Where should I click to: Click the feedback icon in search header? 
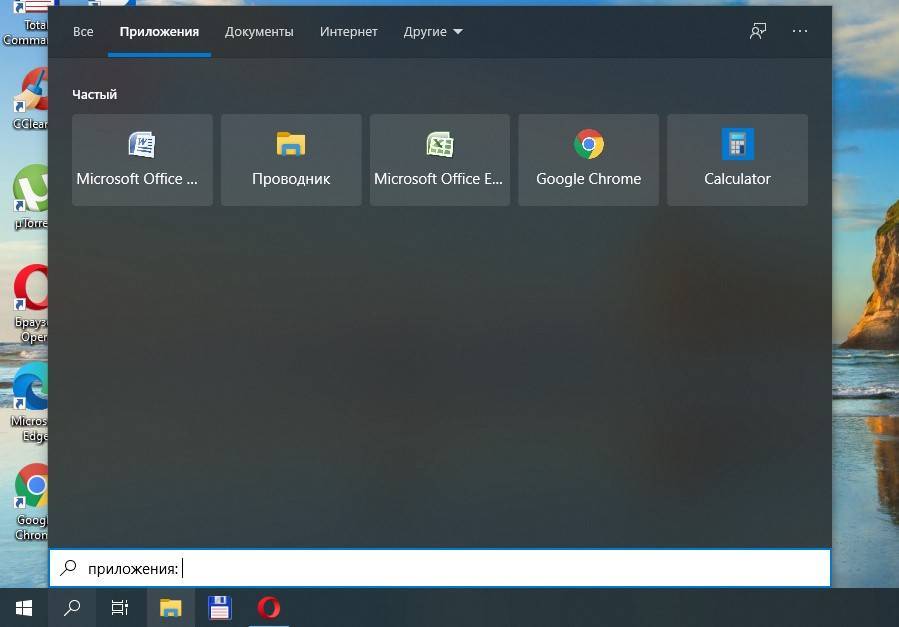(758, 31)
